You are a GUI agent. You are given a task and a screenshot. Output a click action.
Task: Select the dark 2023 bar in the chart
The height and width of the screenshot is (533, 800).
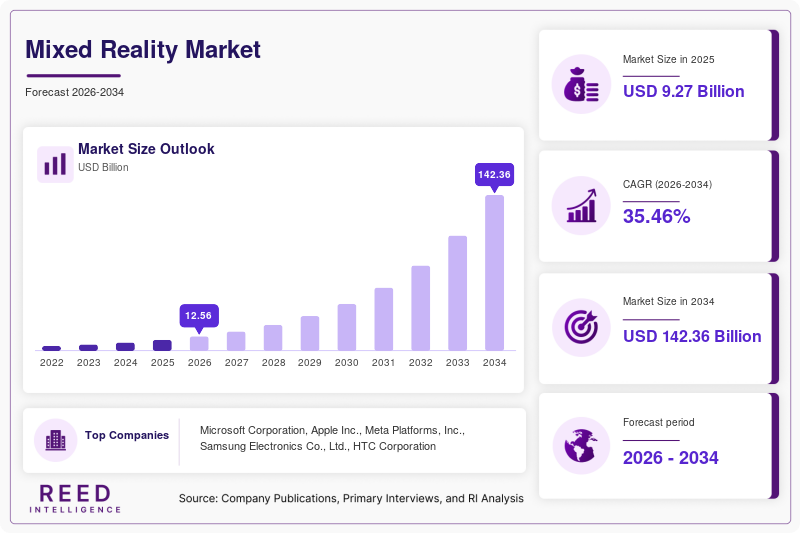(88, 348)
